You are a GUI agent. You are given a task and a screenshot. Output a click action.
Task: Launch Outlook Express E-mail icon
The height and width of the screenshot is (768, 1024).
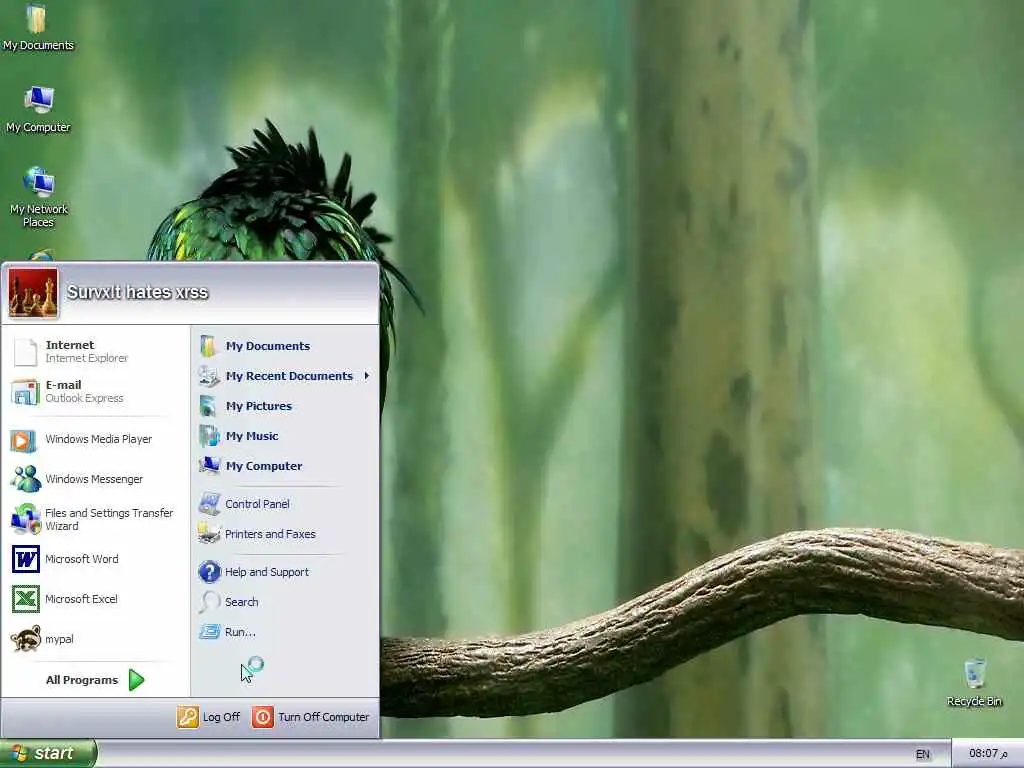(25, 391)
